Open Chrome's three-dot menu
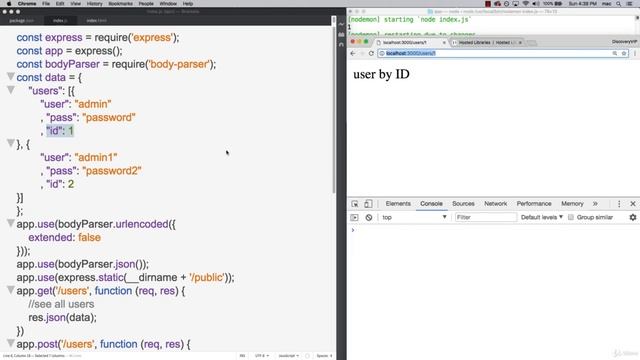The height and width of the screenshot is (360, 640). pos(635,53)
